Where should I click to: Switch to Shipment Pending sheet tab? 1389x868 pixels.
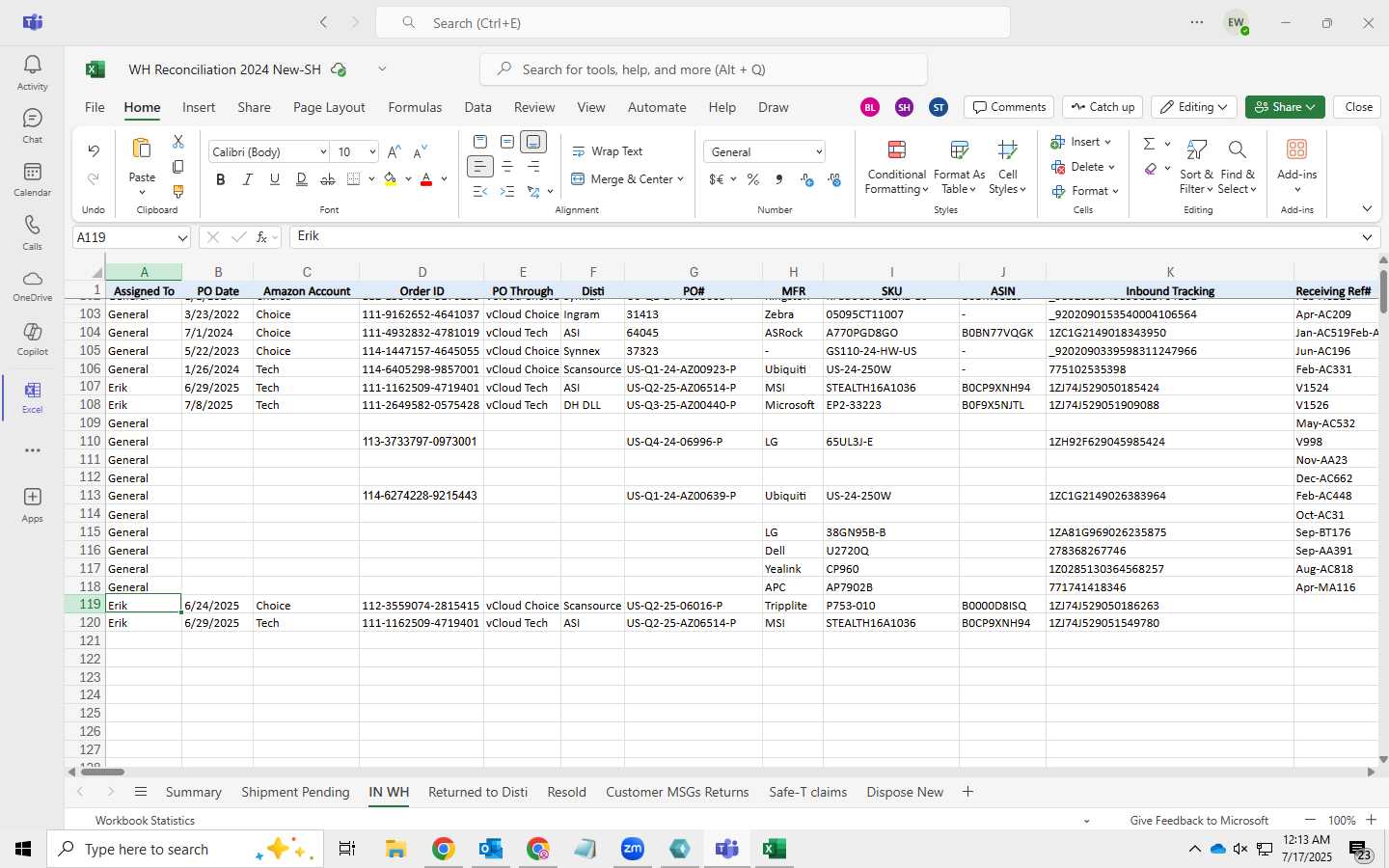(x=295, y=792)
